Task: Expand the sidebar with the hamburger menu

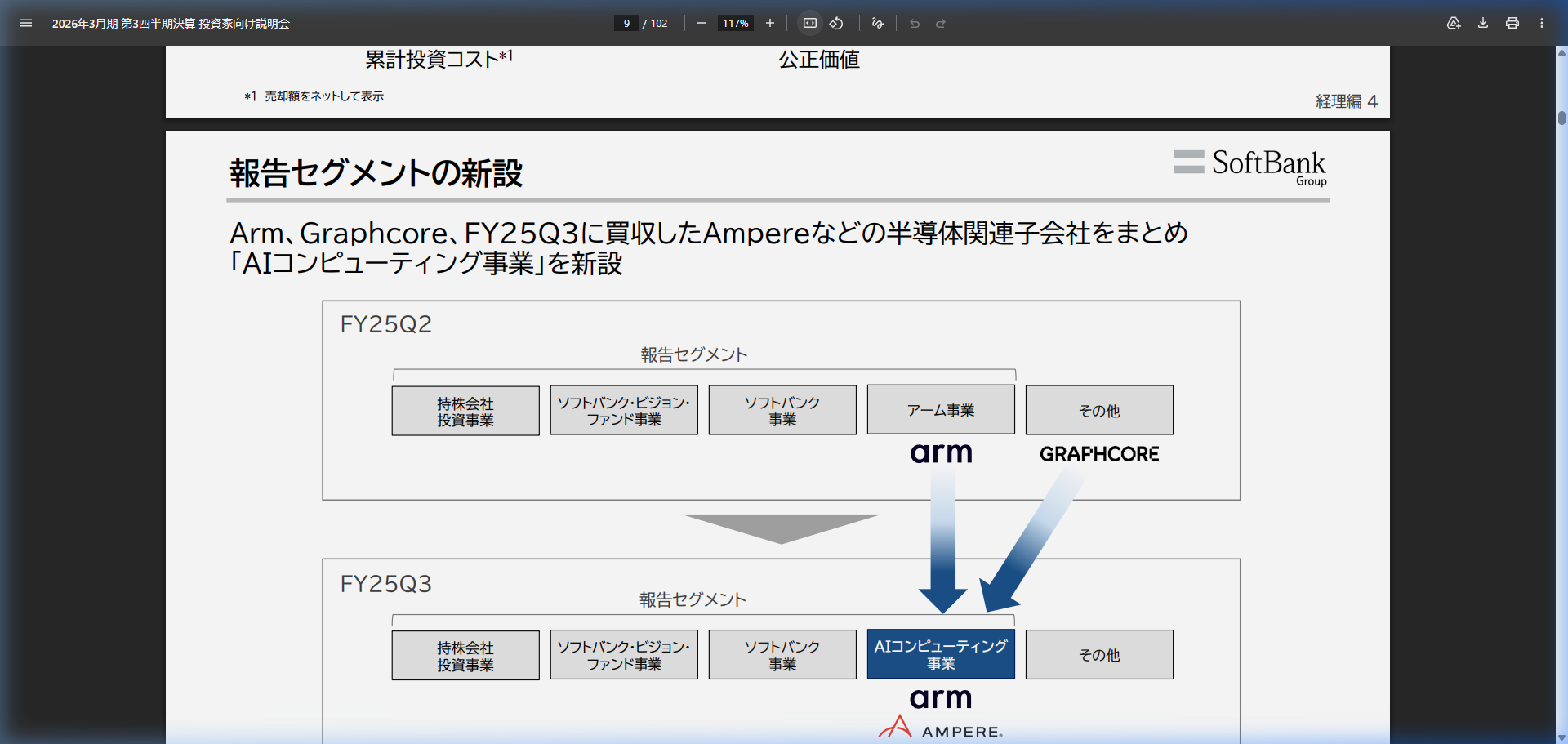Action: tap(26, 23)
